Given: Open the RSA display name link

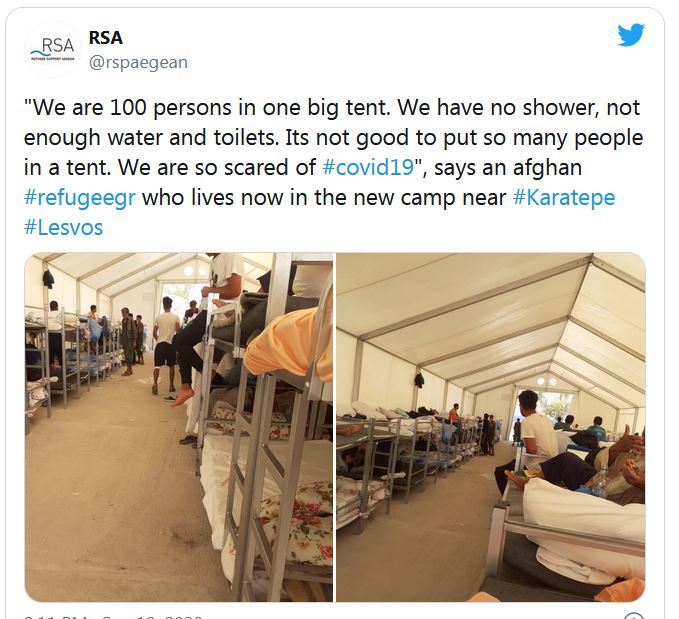Looking at the screenshot, I should click(106, 38).
